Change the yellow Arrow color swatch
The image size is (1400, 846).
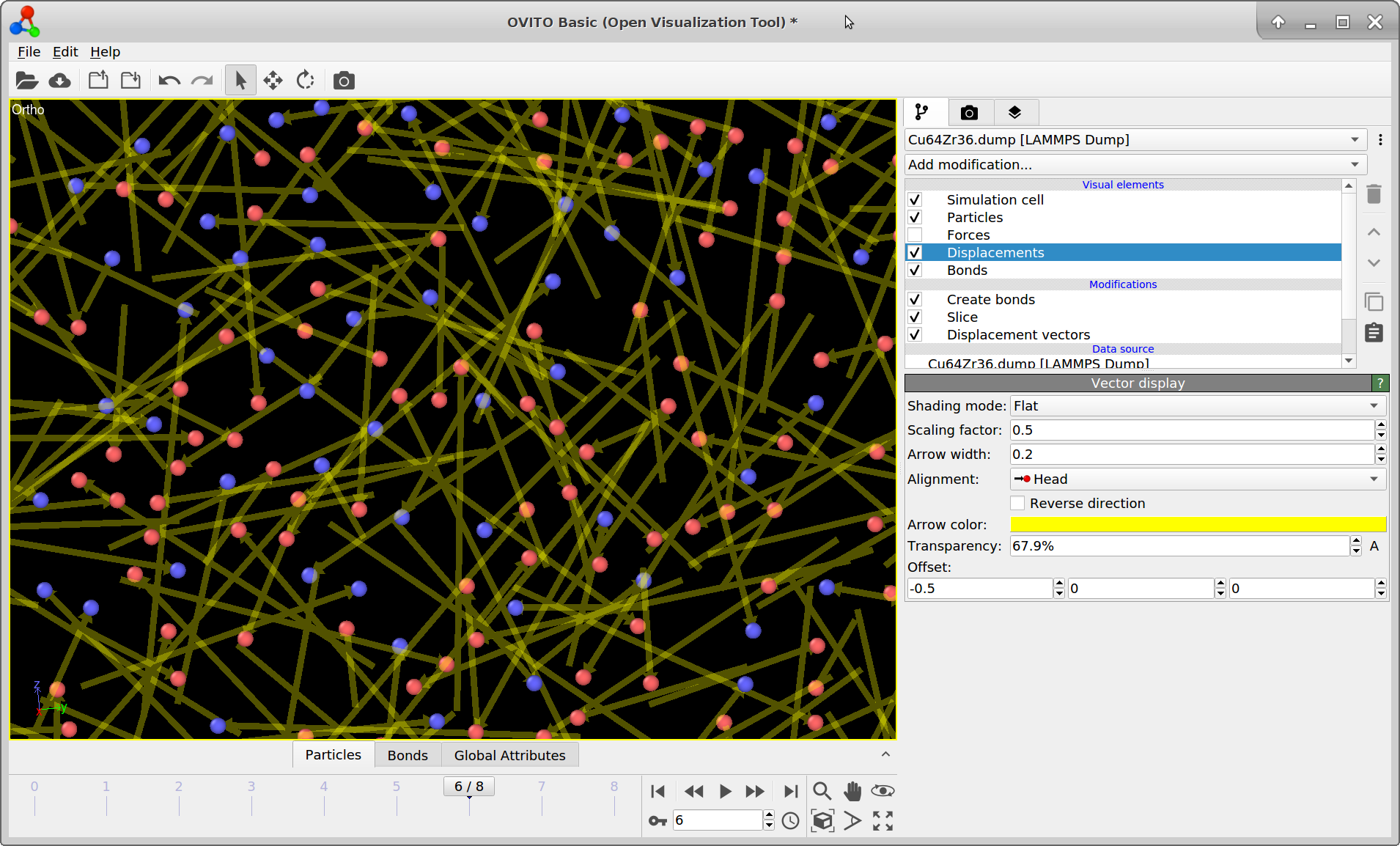click(1197, 524)
